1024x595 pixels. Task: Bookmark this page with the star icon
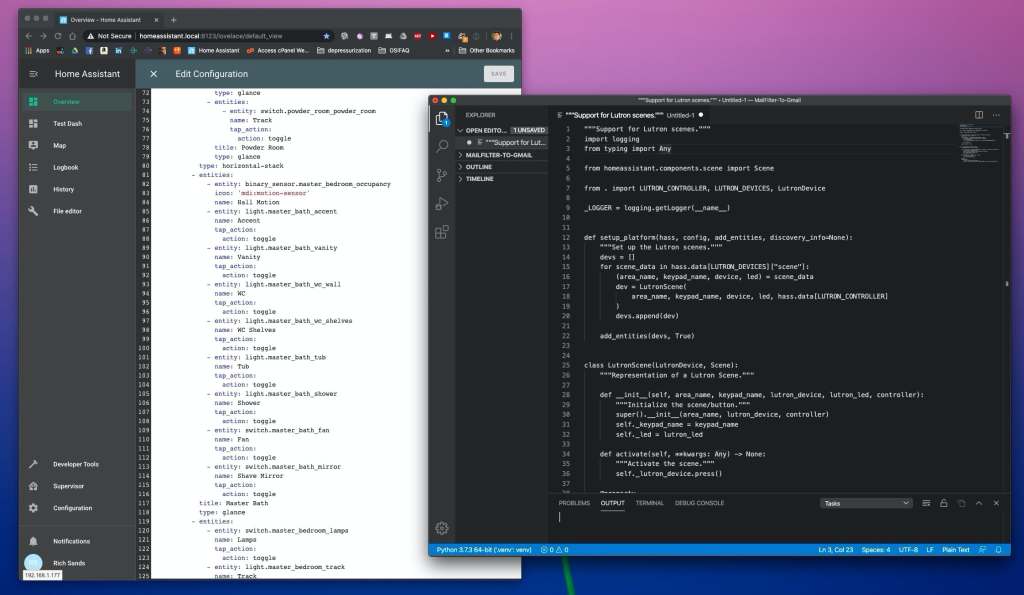[326, 36]
